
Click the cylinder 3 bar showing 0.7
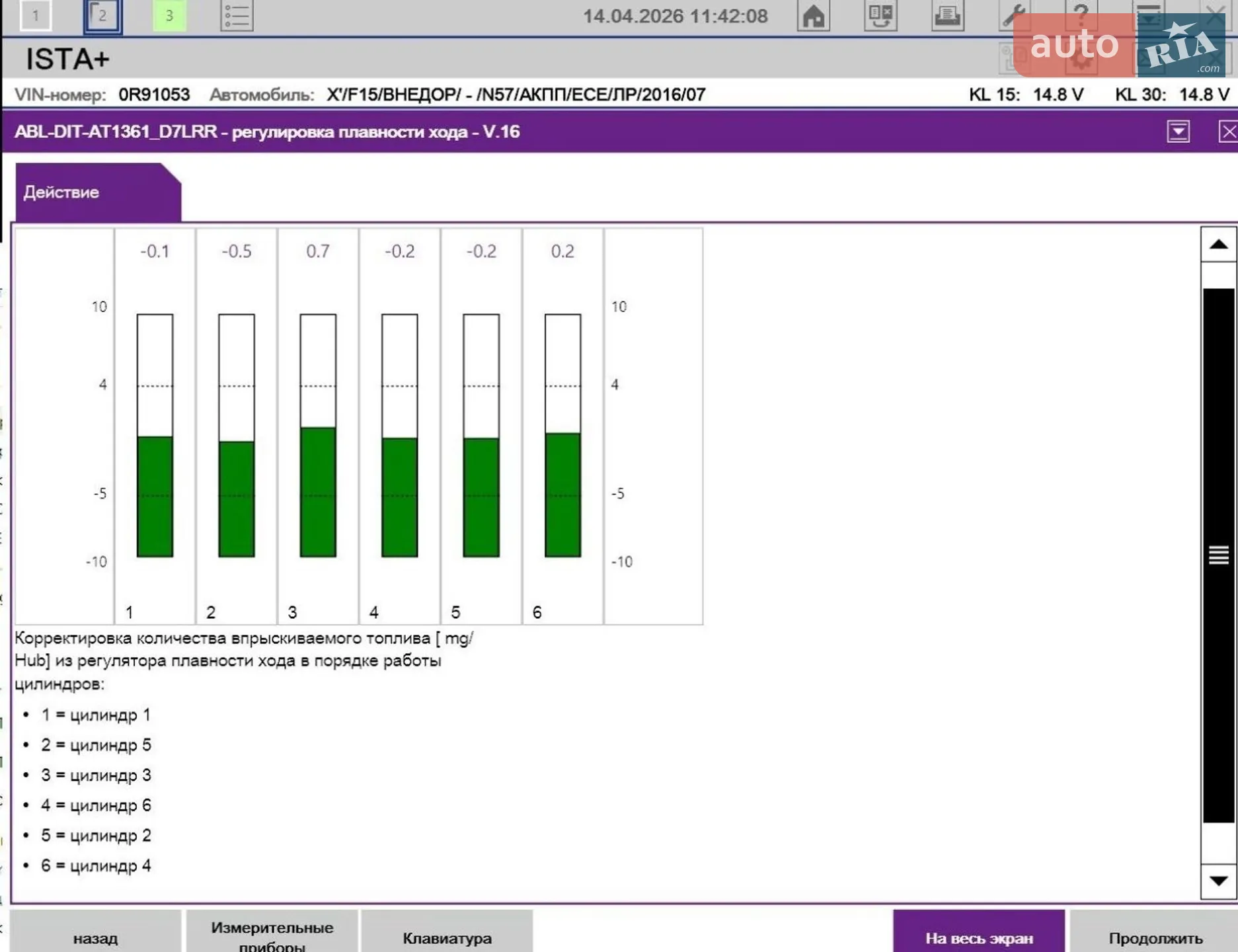[318, 491]
